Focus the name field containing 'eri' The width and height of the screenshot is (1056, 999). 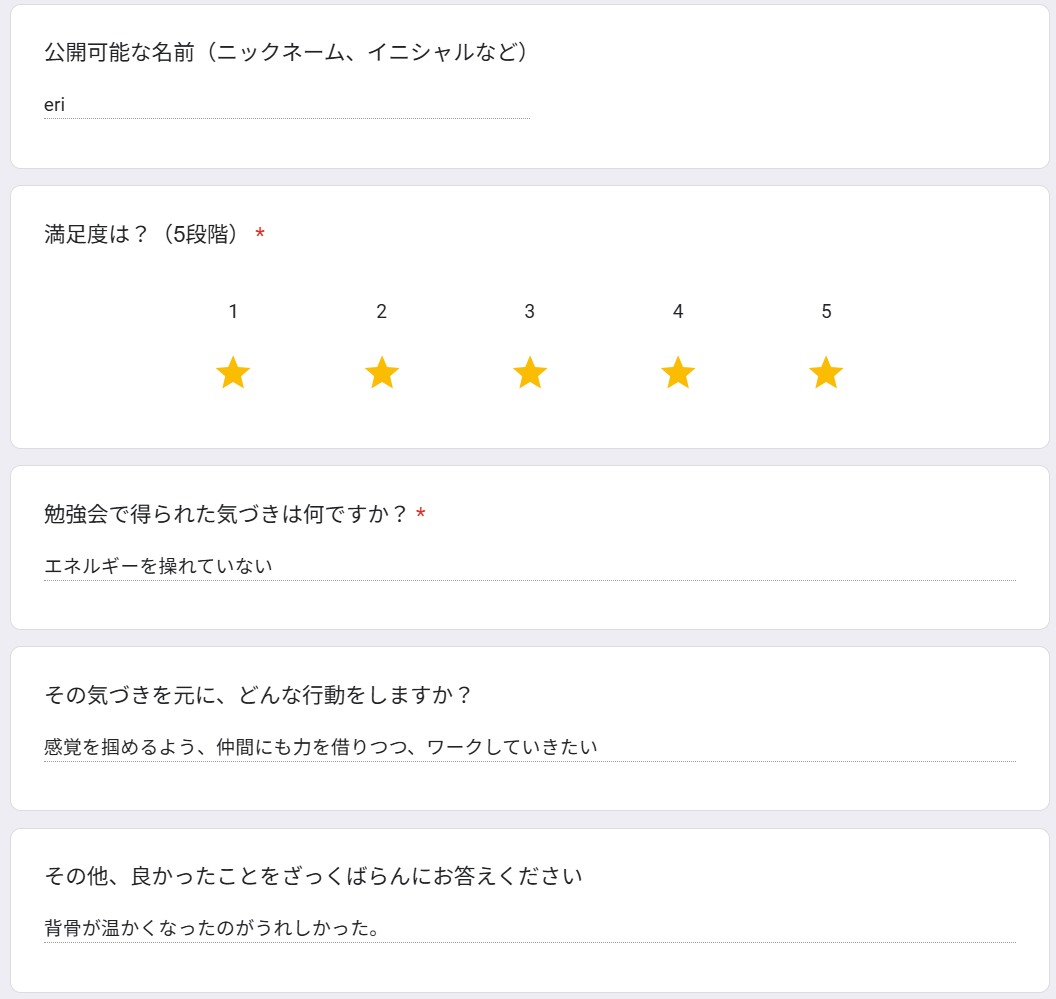[x=287, y=105]
